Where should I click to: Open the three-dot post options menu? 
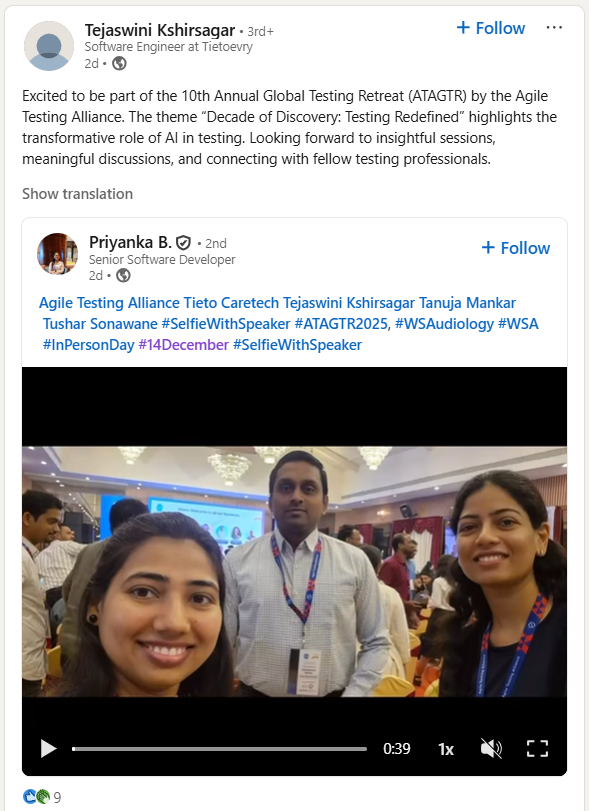point(554,28)
